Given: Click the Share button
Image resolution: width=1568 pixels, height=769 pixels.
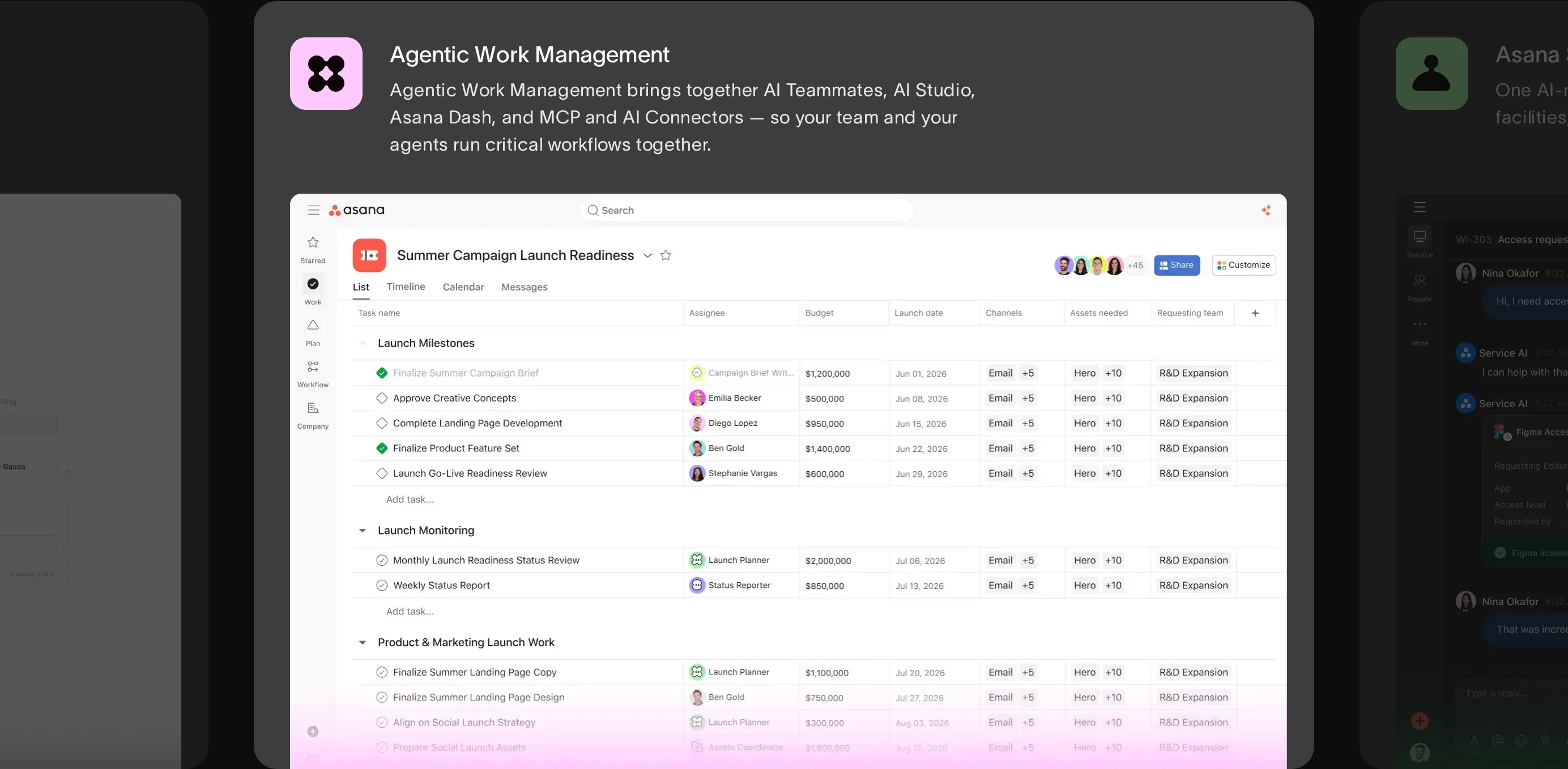Looking at the screenshot, I should tap(1177, 264).
